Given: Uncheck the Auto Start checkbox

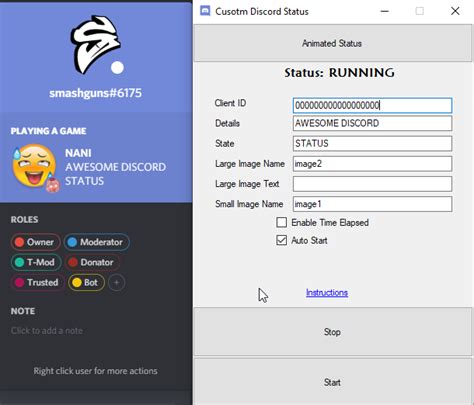Looking at the screenshot, I should tap(282, 240).
